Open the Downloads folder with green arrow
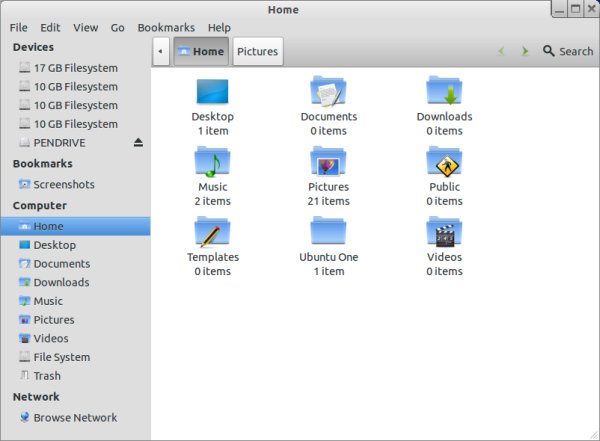 pyautogui.click(x=444, y=92)
